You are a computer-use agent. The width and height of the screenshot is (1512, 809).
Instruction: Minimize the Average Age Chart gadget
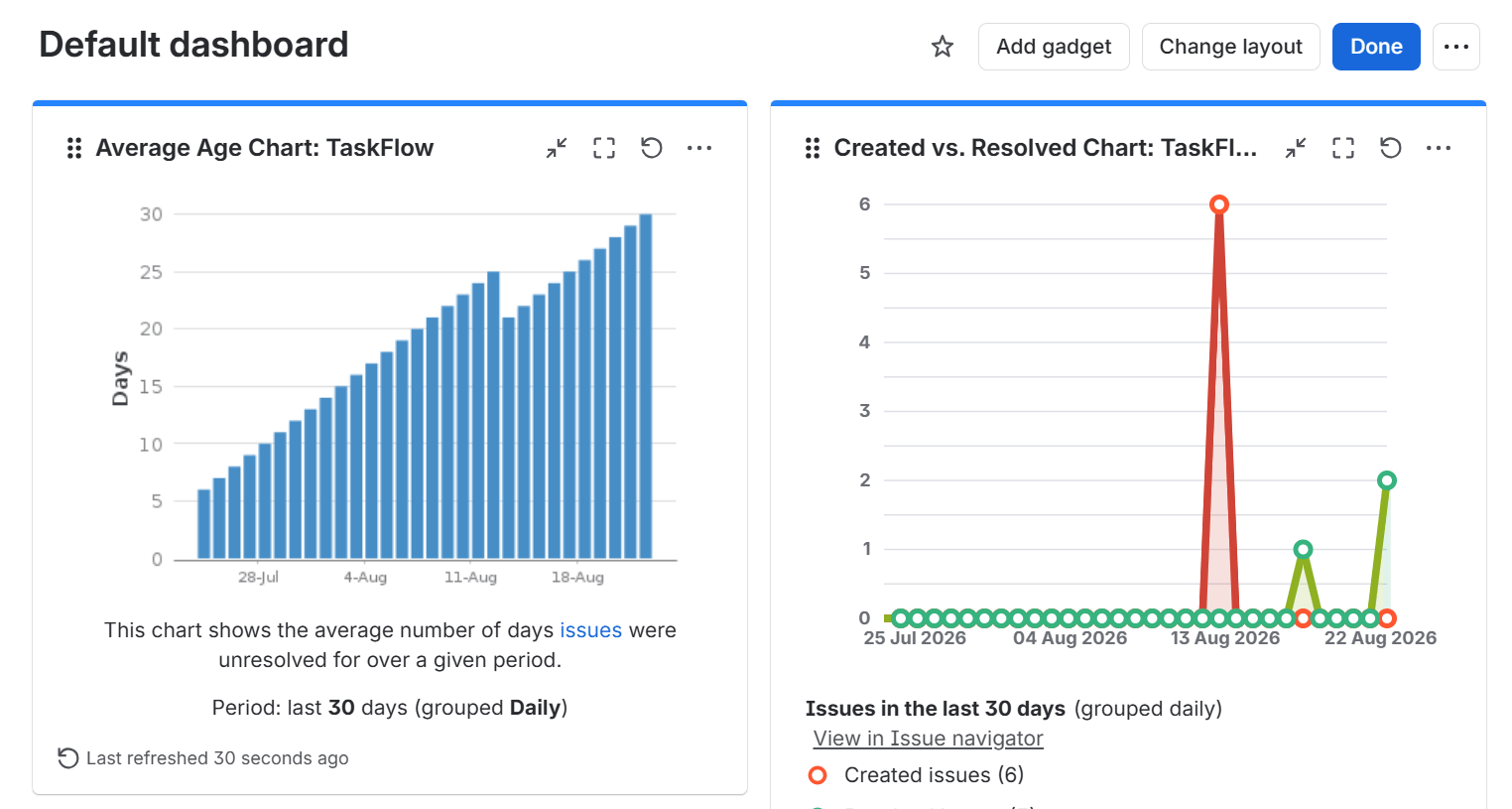point(557,148)
